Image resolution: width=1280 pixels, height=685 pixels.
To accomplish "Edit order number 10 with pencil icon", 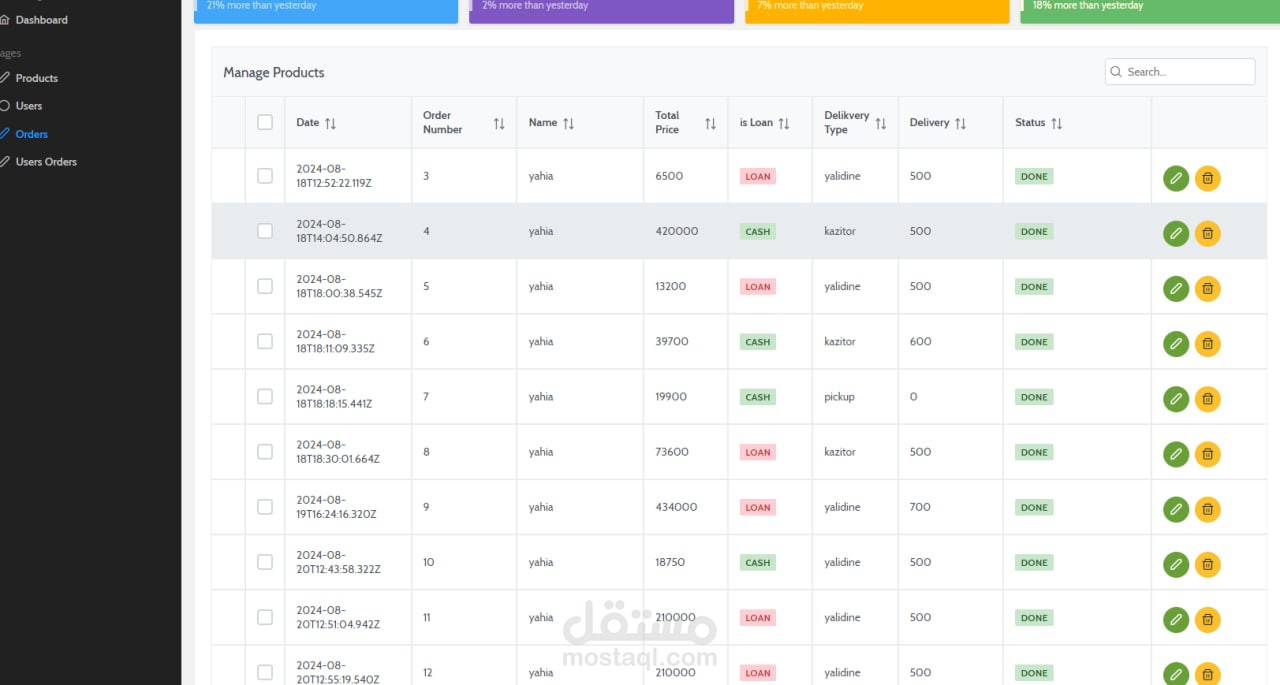I will click(x=1176, y=564).
